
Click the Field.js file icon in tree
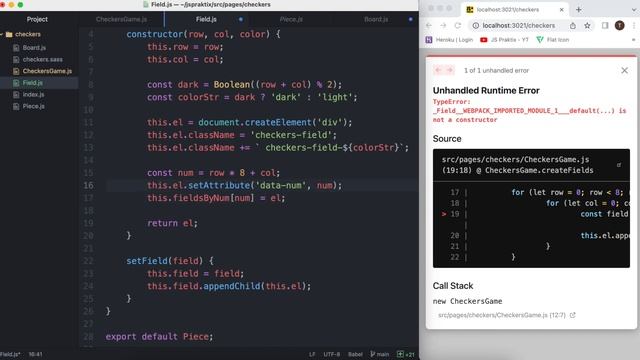(x=16, y=83)
